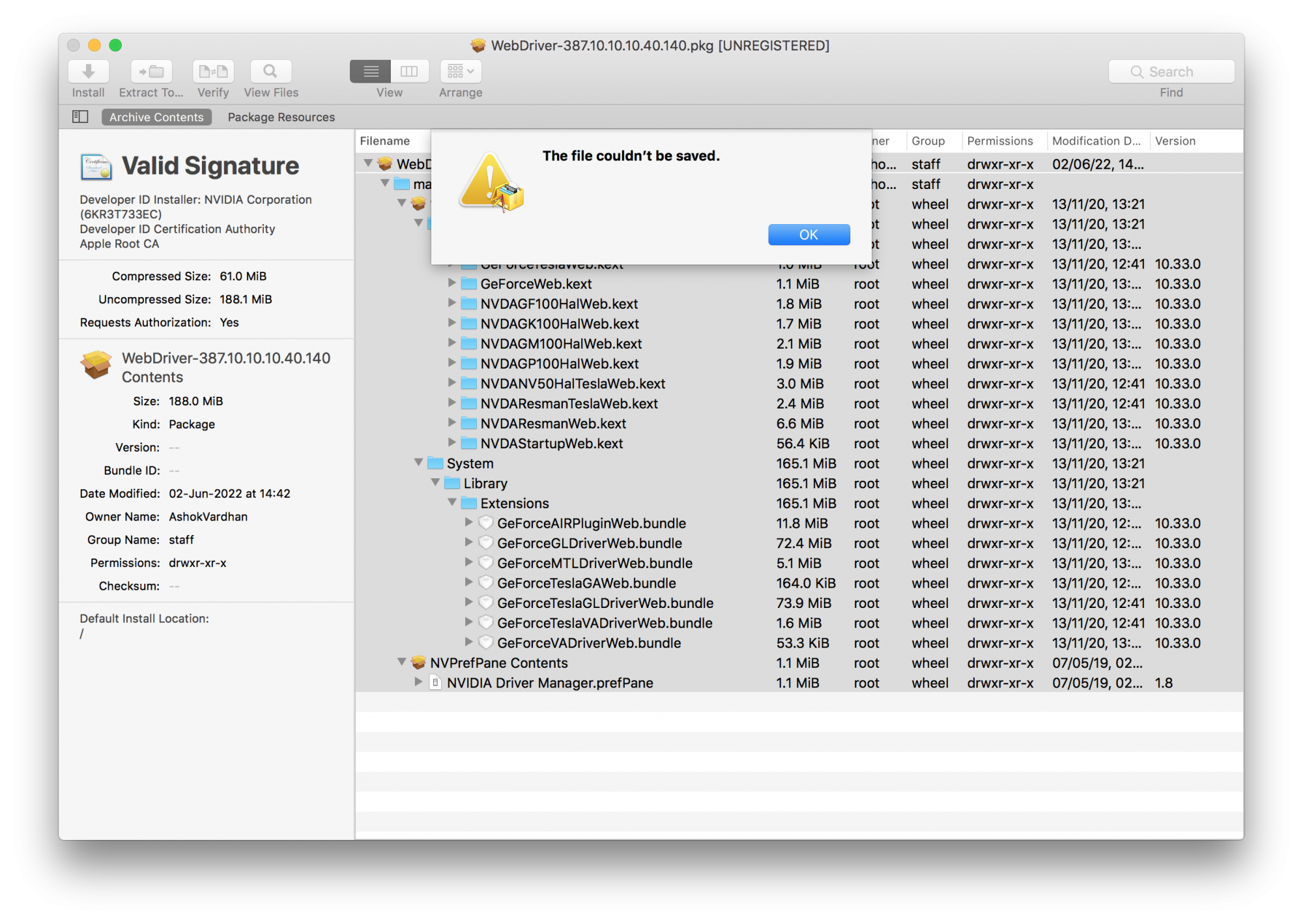Click the NVDAStartupWeb.kext folder icon
This screenshot has height=924, width=1303.
469,443
